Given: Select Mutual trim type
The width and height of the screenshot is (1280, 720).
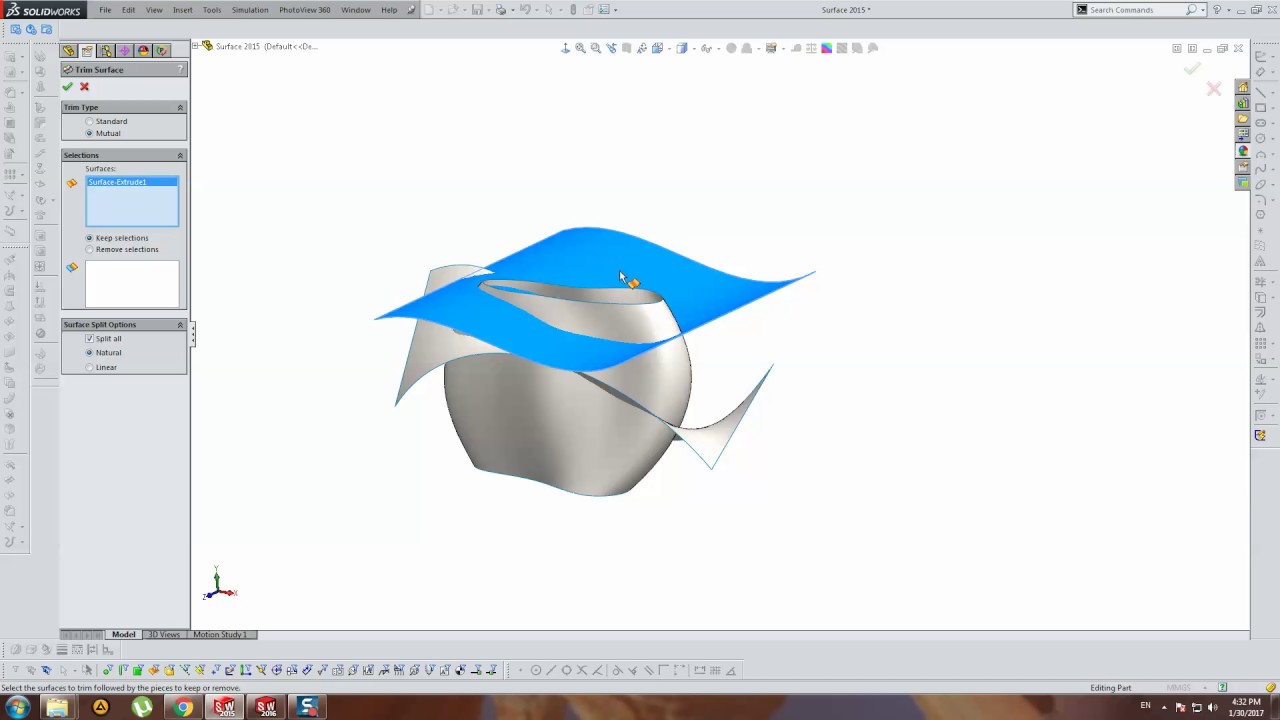Looking at the screenshot, I should [x=90, y=133].
